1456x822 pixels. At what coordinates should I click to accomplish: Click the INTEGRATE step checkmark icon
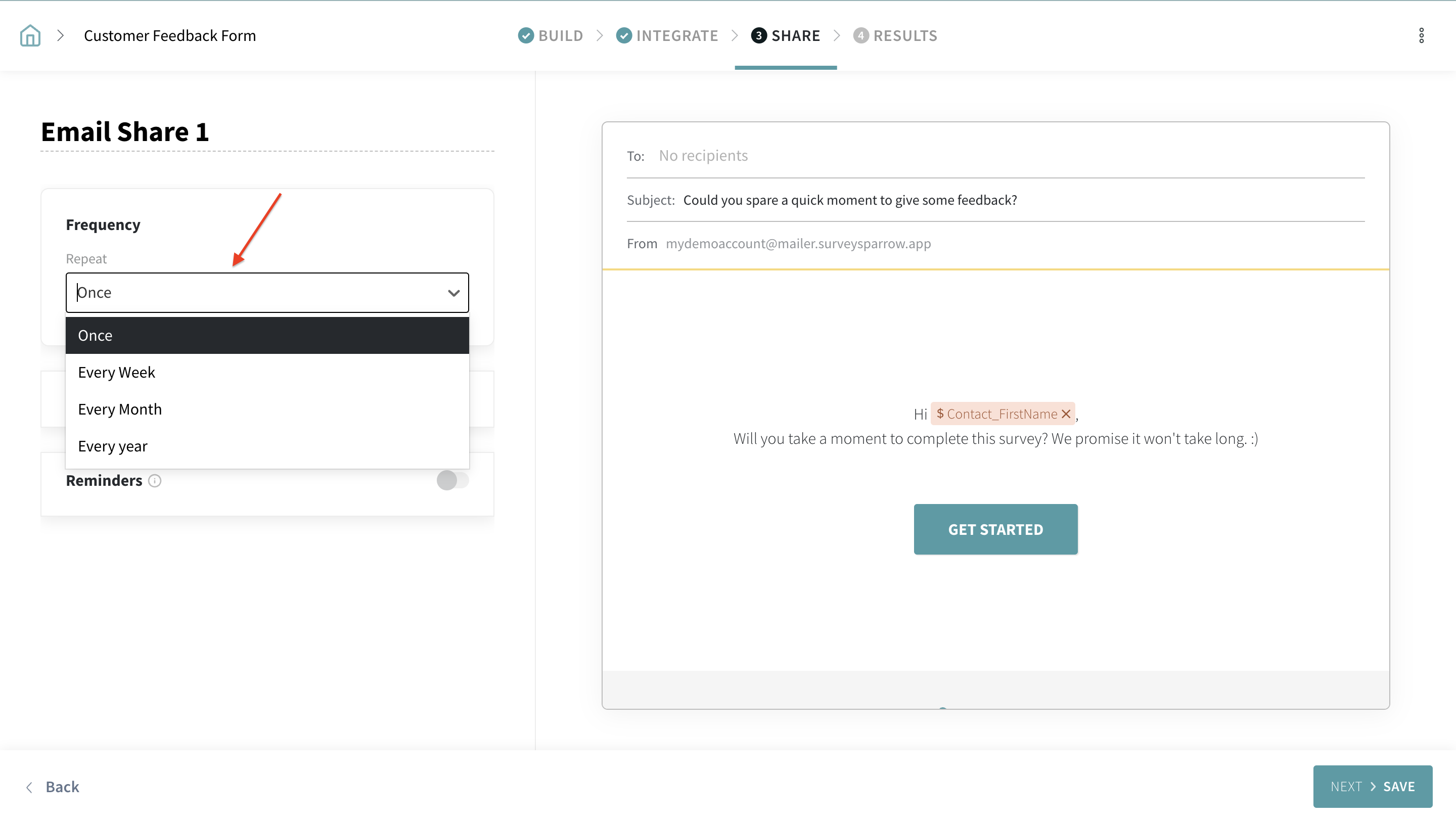pyautogui.click(x=623, y=35)
